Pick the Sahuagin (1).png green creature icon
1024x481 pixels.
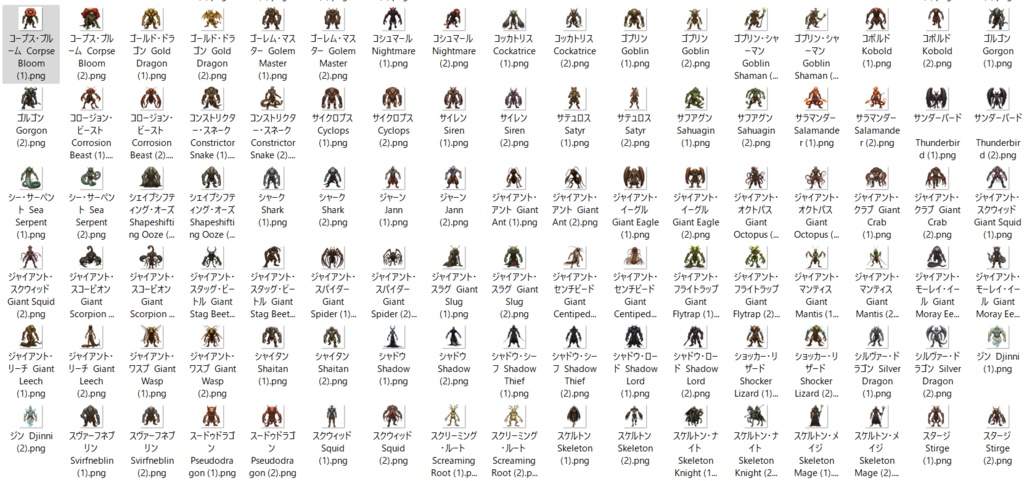coord(696,98)
